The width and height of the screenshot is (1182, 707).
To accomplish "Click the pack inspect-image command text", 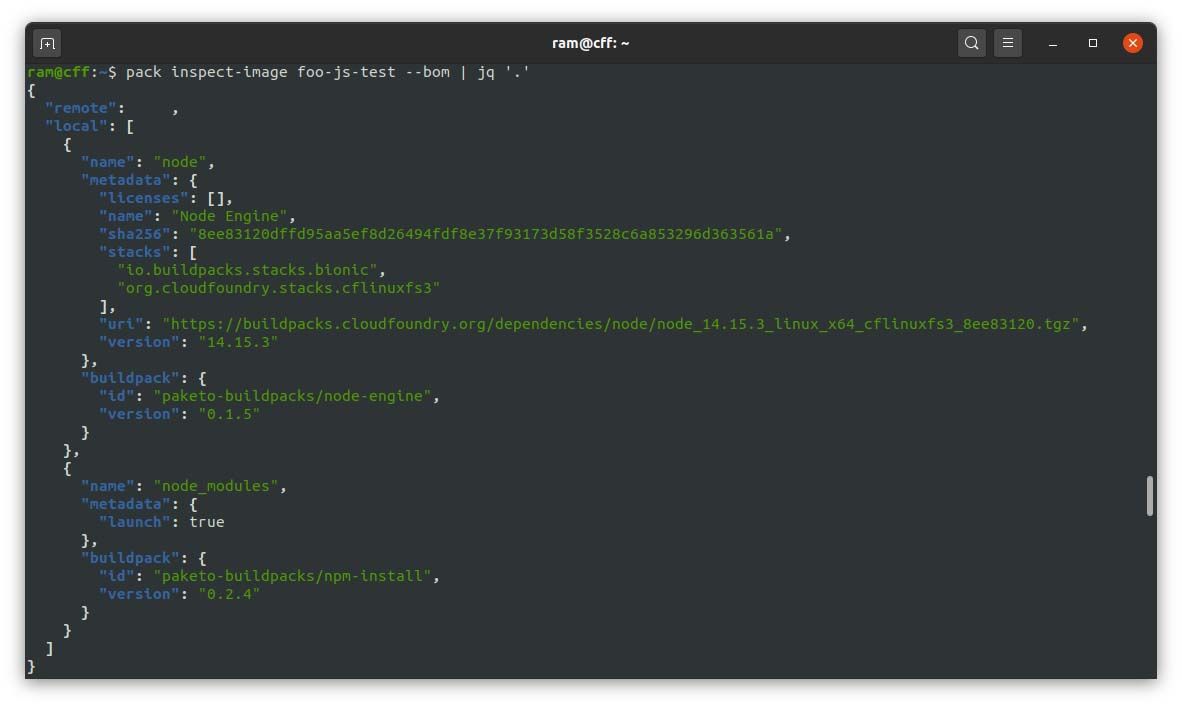I will click(327, 72).
